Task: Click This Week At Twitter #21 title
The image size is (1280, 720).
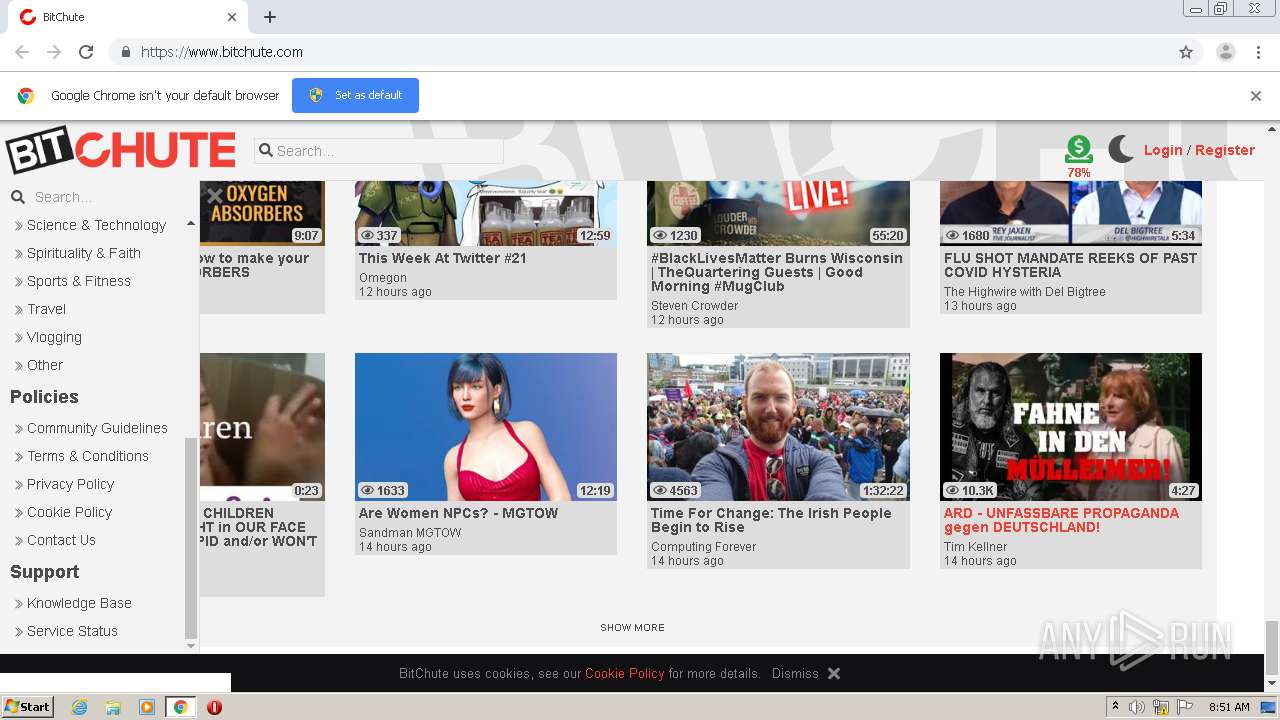Action: 443,258
